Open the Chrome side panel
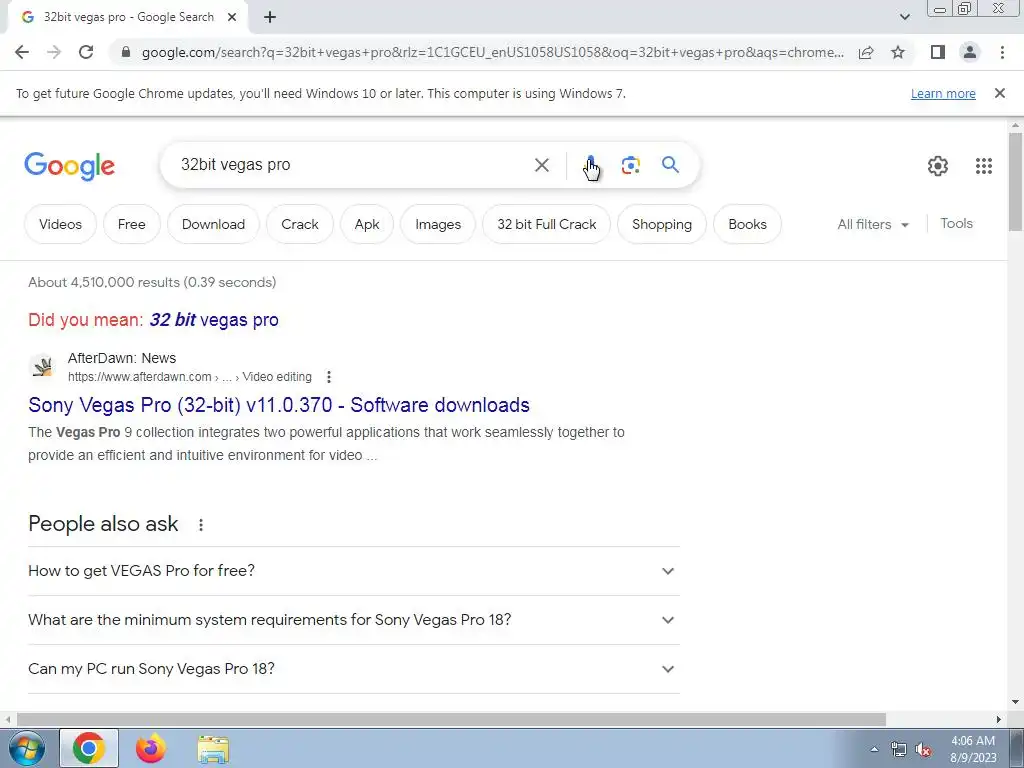Screen dimensions: 1024x768 pyautogui.click(x=938, y=52)
